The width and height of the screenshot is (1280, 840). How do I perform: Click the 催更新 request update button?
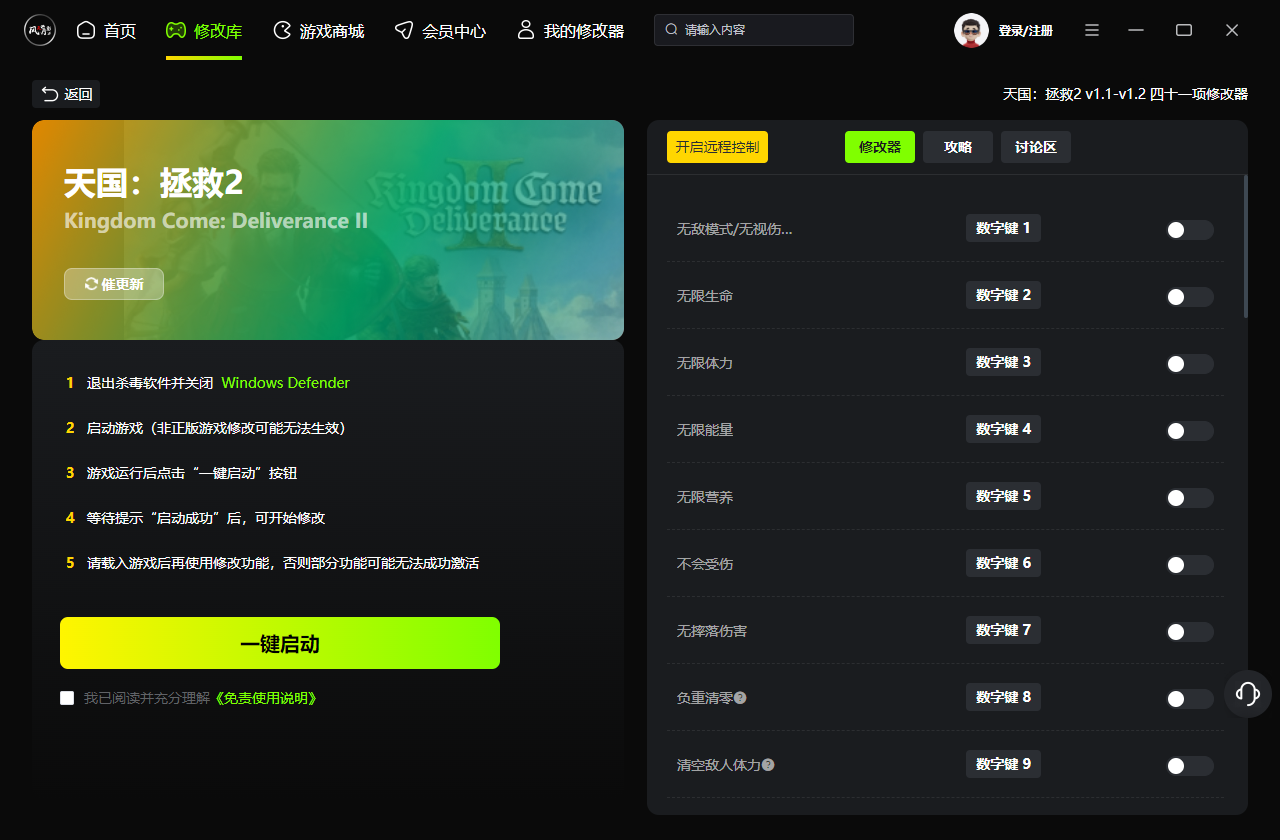(x=114, y=284)
